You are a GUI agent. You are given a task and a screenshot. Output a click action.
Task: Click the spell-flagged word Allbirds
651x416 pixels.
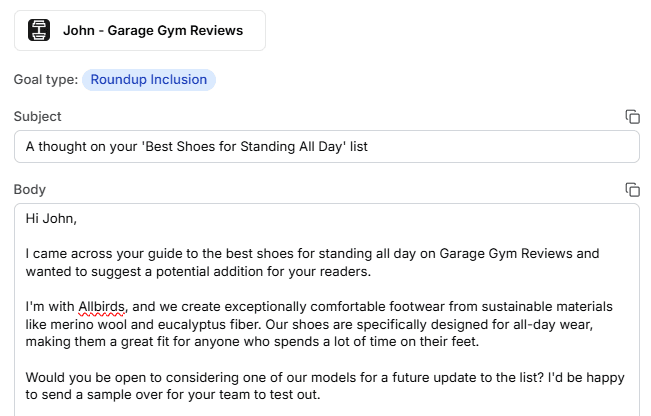[x=102, y=307]
